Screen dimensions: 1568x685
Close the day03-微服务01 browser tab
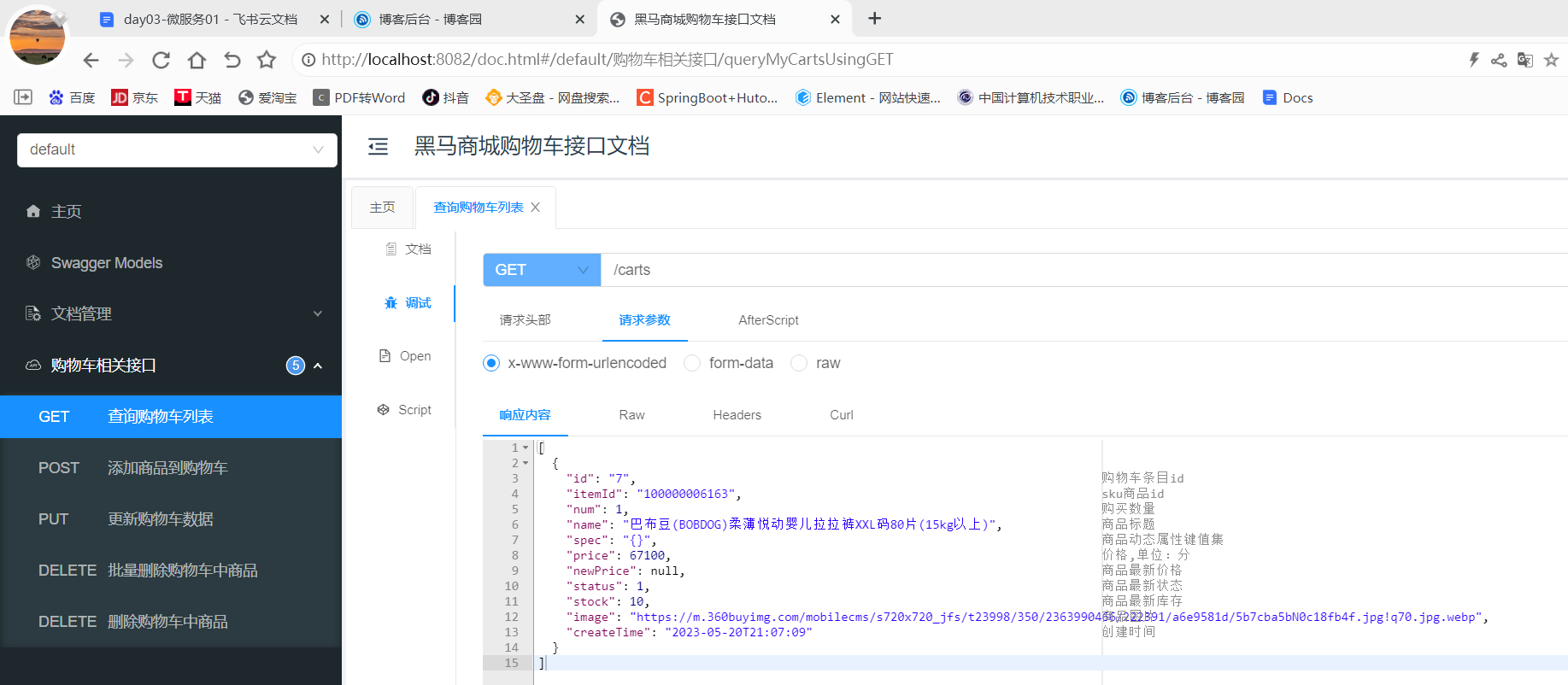325,19
